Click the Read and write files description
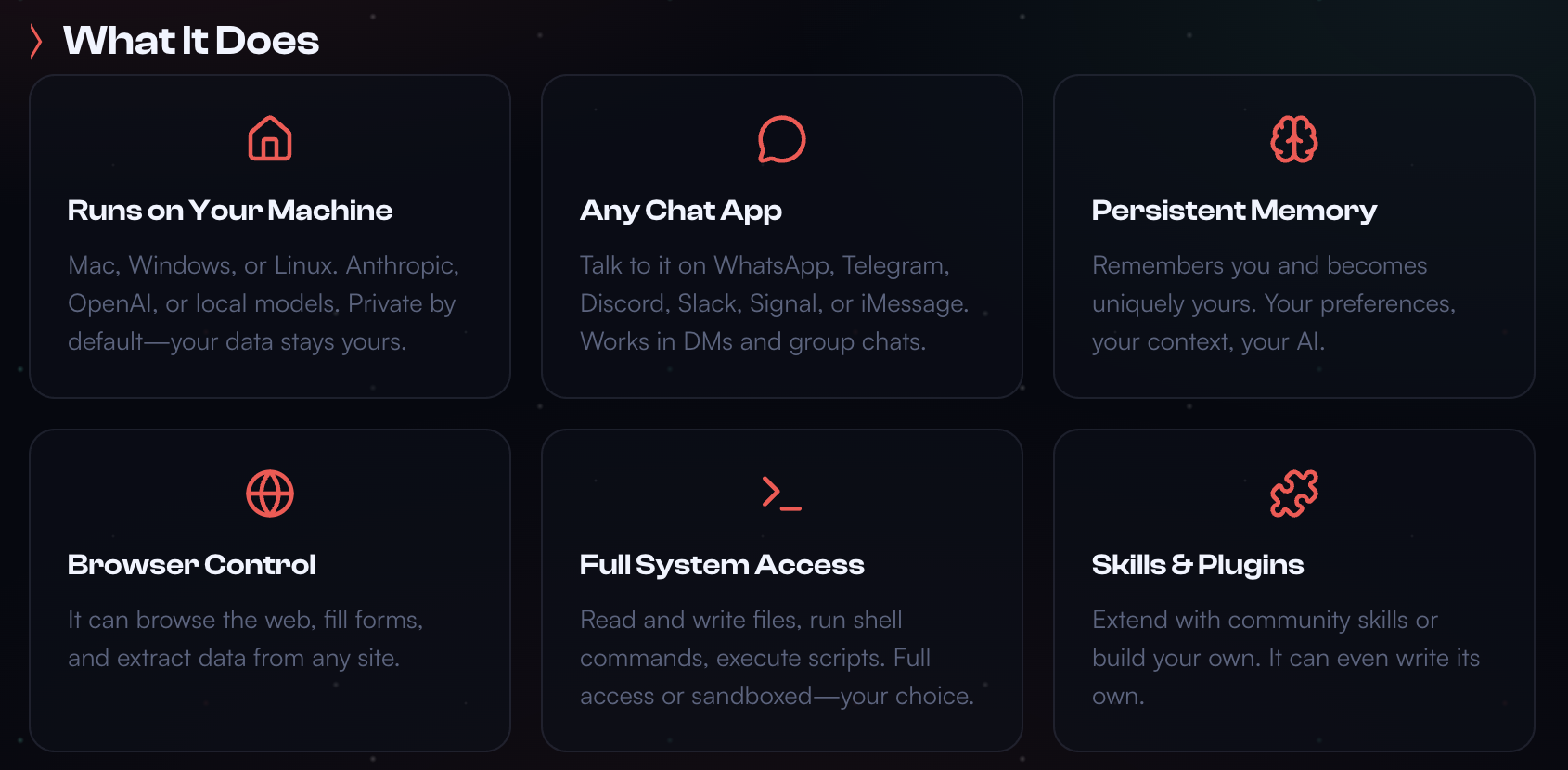1568x770 pixels. click(x=777, y=658)
